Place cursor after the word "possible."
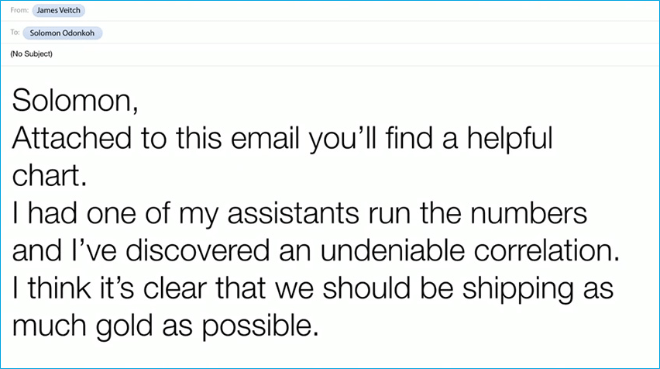 tap(319, 326)
